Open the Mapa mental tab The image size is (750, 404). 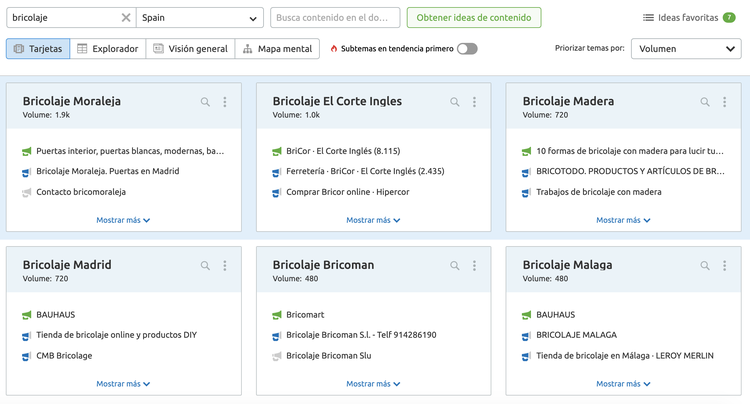[x=277, y=49]
